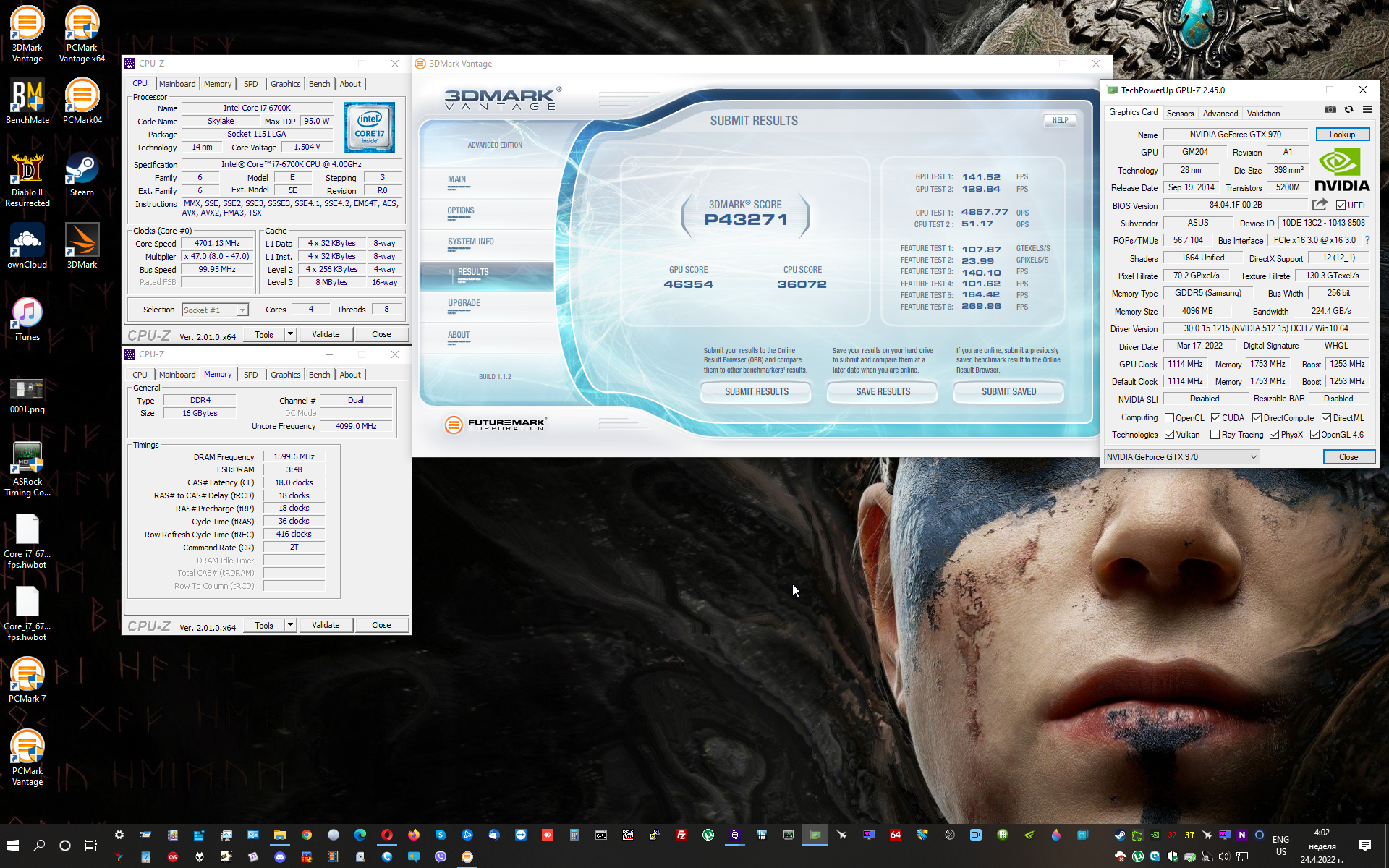1389x868 pixels.
Task: Click the SUBMIT SAVED button
Action: pyautogui.click(x=1008, y=392)
